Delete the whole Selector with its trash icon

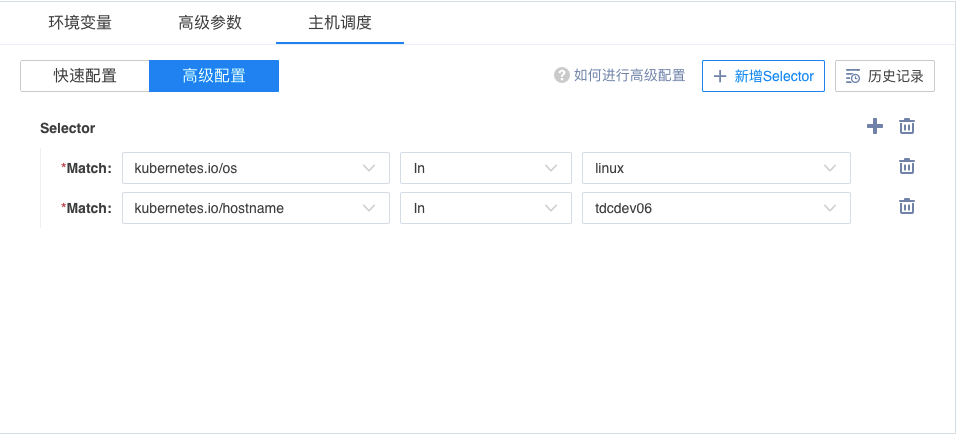(x=907, y=127)
